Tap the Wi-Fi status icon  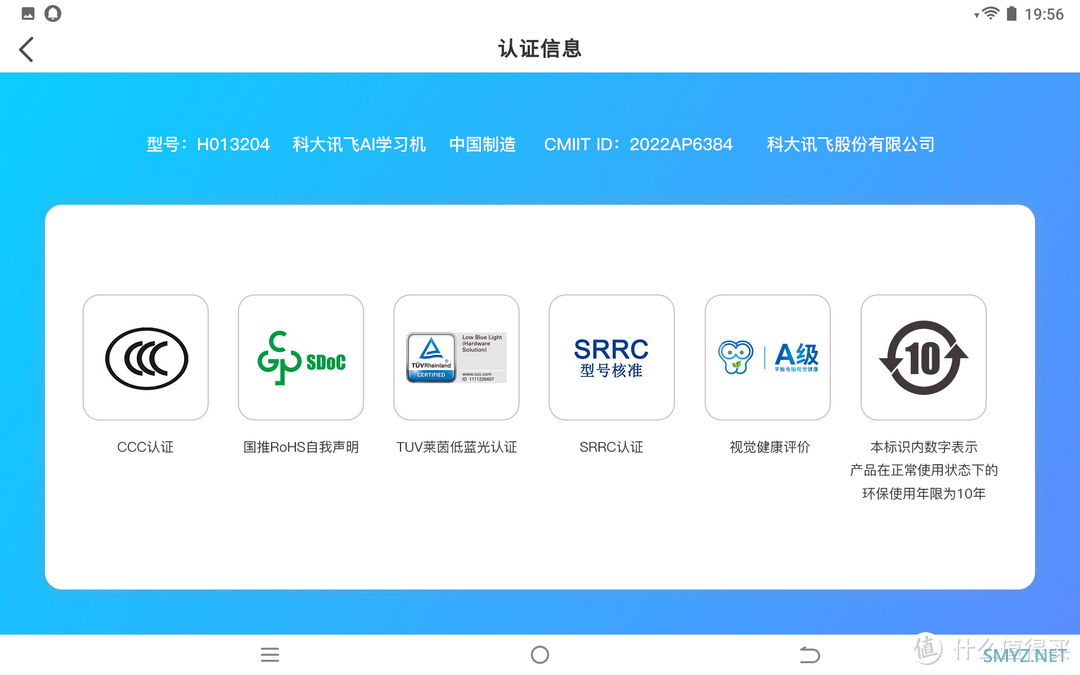[x=990, y=13]
